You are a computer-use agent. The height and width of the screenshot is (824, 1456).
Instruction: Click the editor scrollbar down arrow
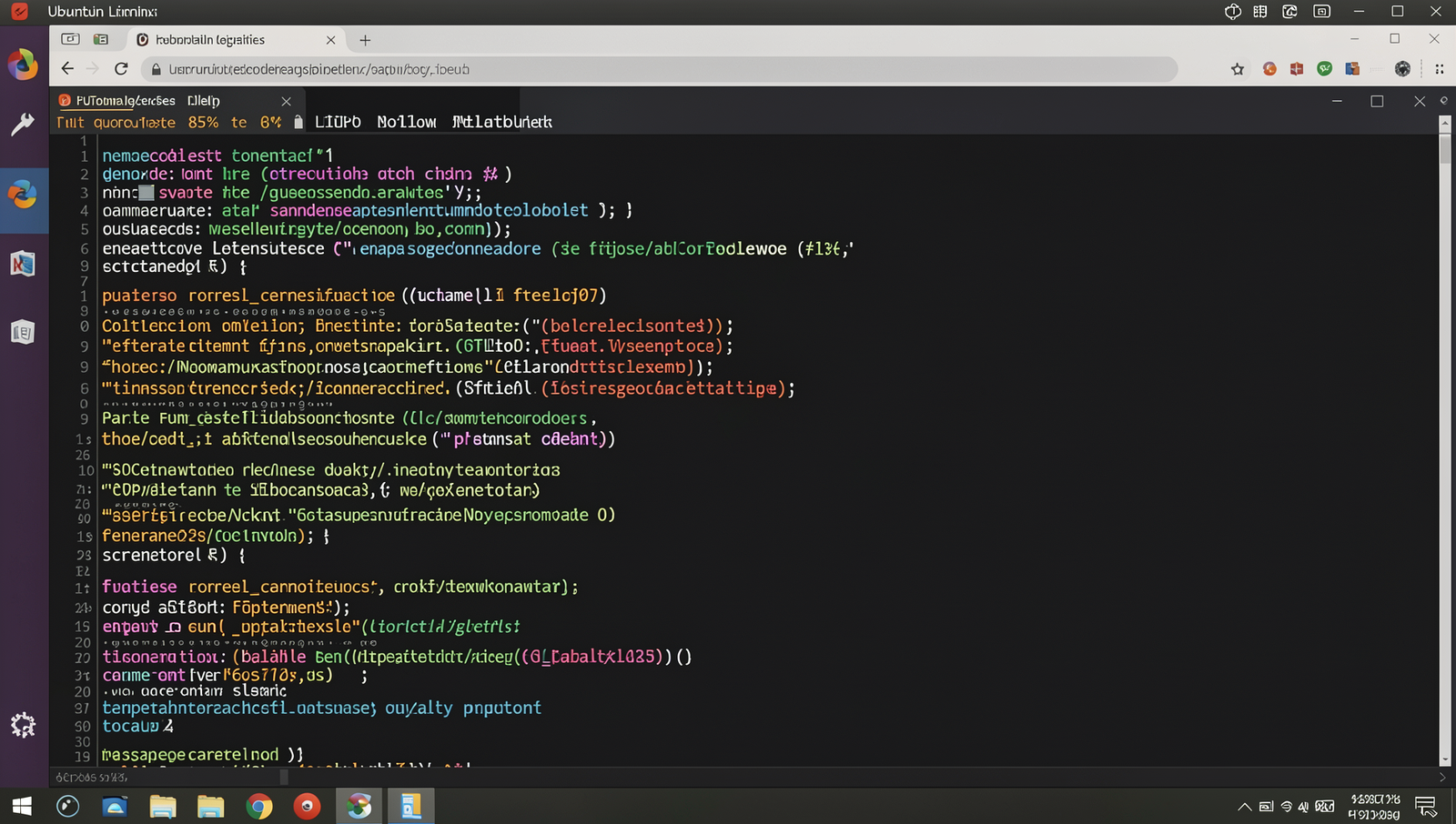click(1445, 759)
